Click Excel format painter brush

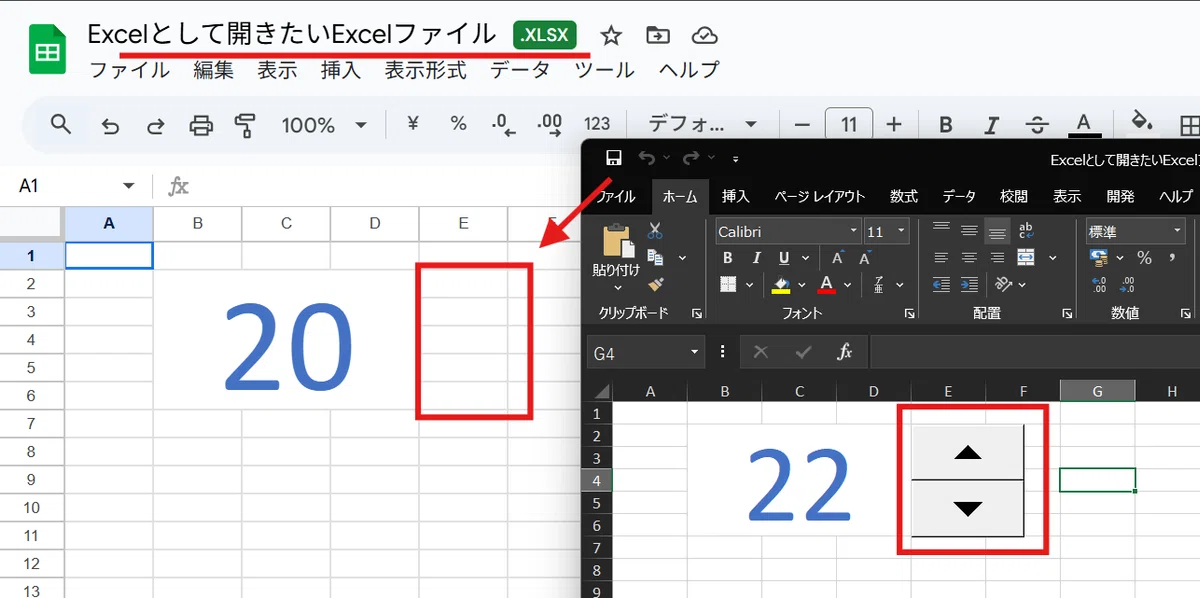coord(655,285)
